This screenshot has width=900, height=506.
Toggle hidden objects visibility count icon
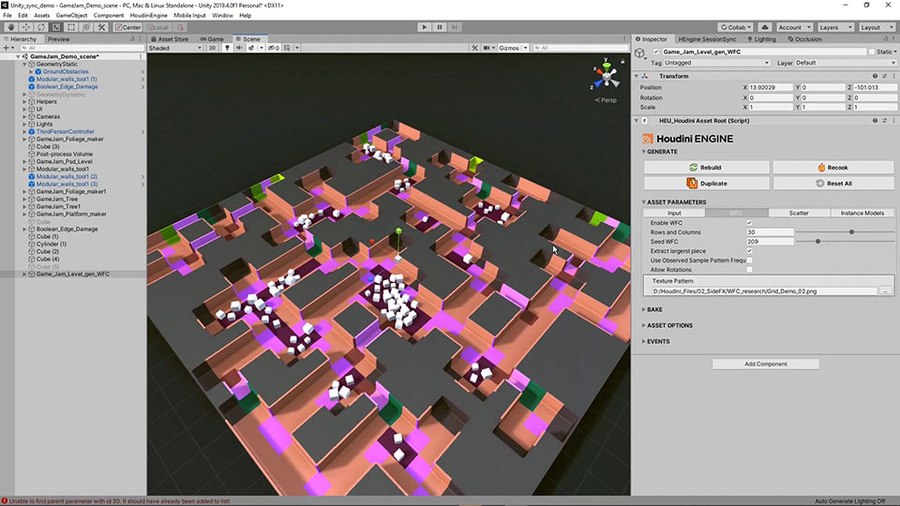point(274,48)
